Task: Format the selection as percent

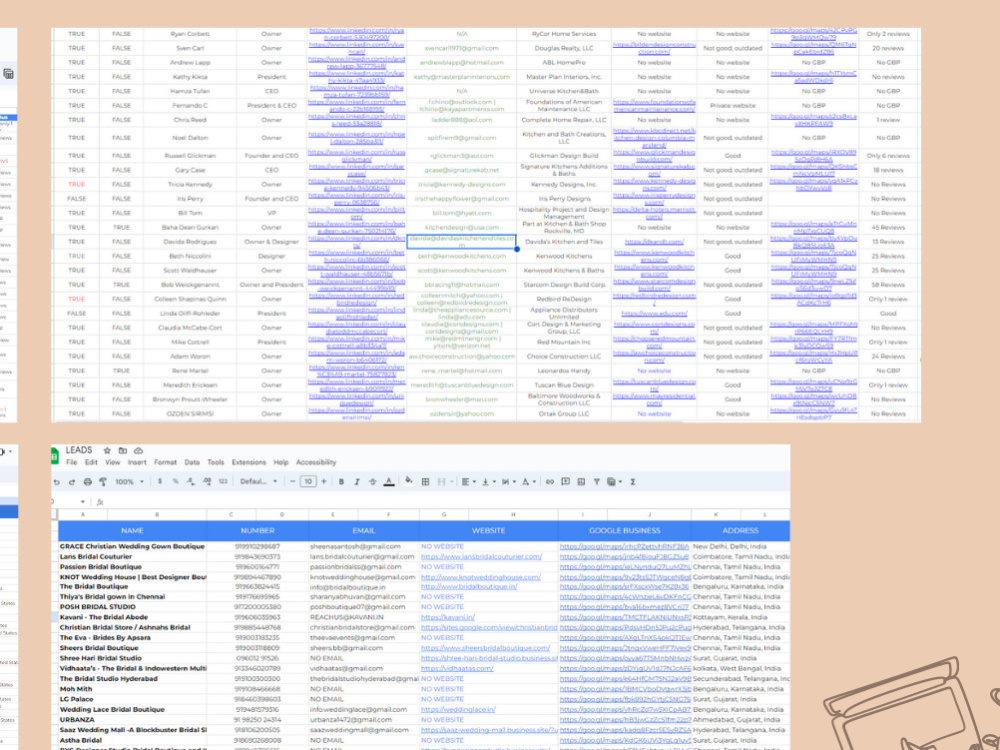Action: click(x=175, y=482)
